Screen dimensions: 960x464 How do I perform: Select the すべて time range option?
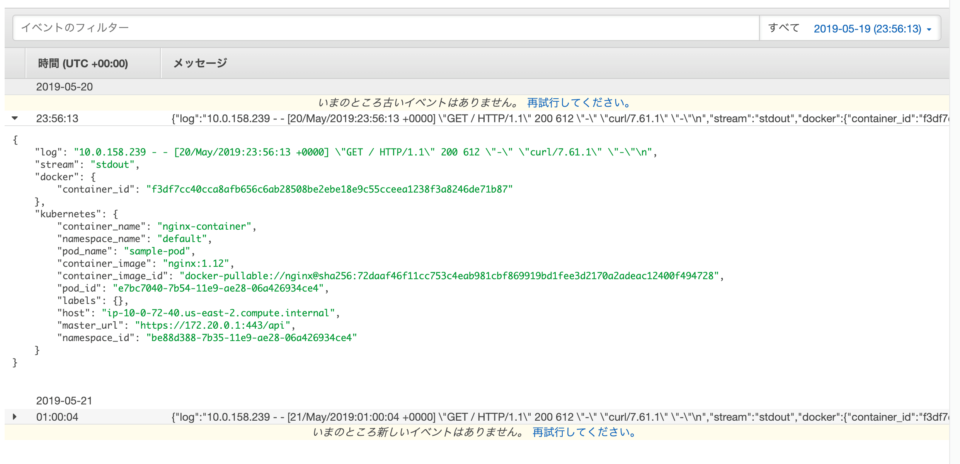coord(784,28)
